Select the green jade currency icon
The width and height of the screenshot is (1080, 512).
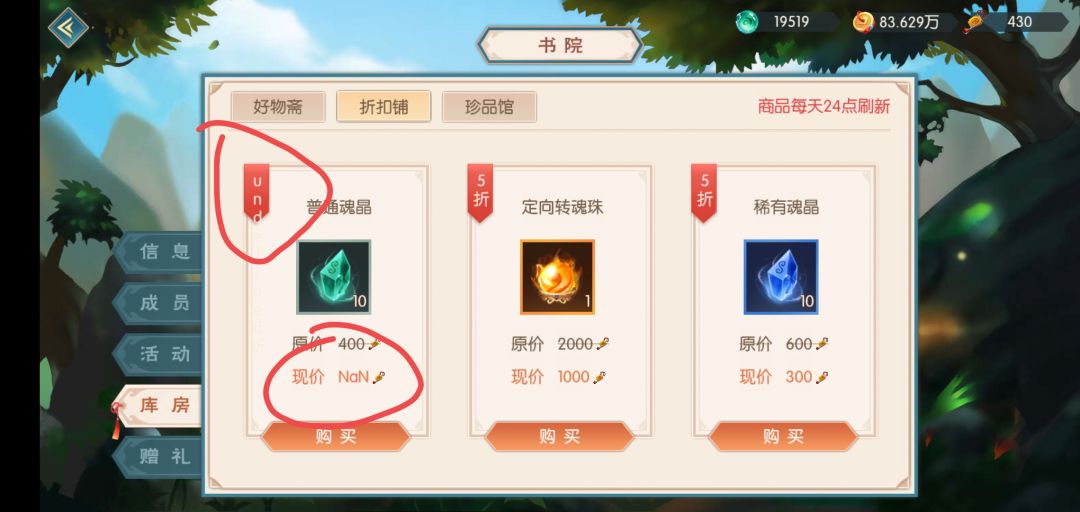coord(746,22)
